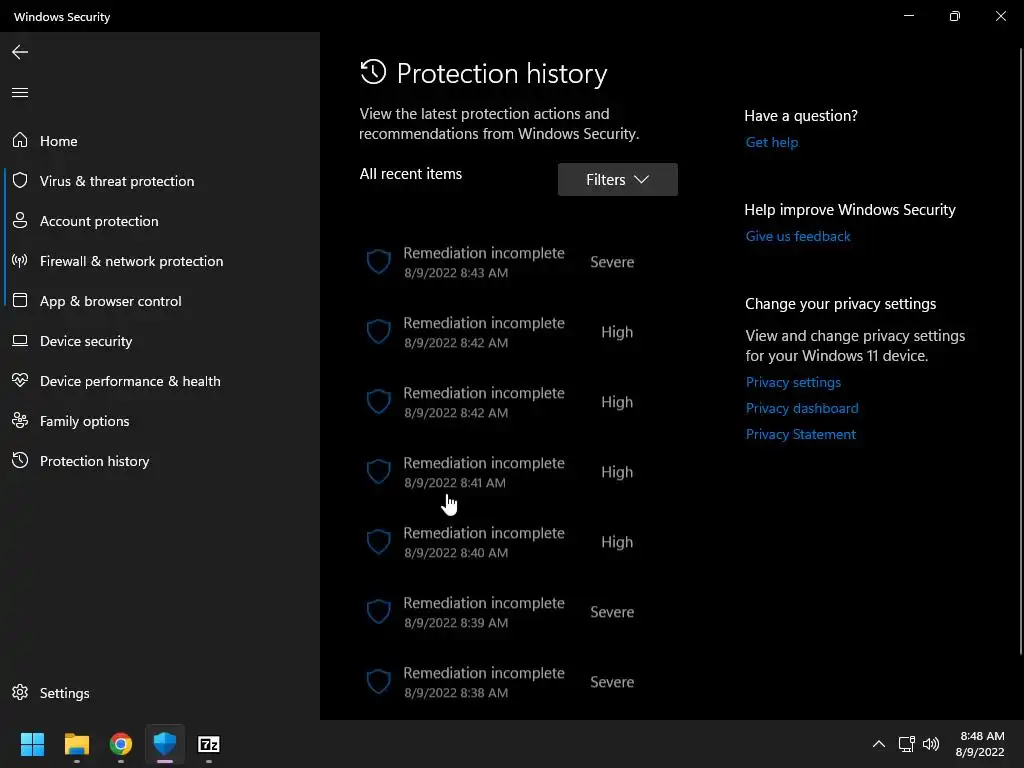Screen dimensions: 1024x768
Task: Toggle the hamburger navigation menu
Action: pos(20,93)
